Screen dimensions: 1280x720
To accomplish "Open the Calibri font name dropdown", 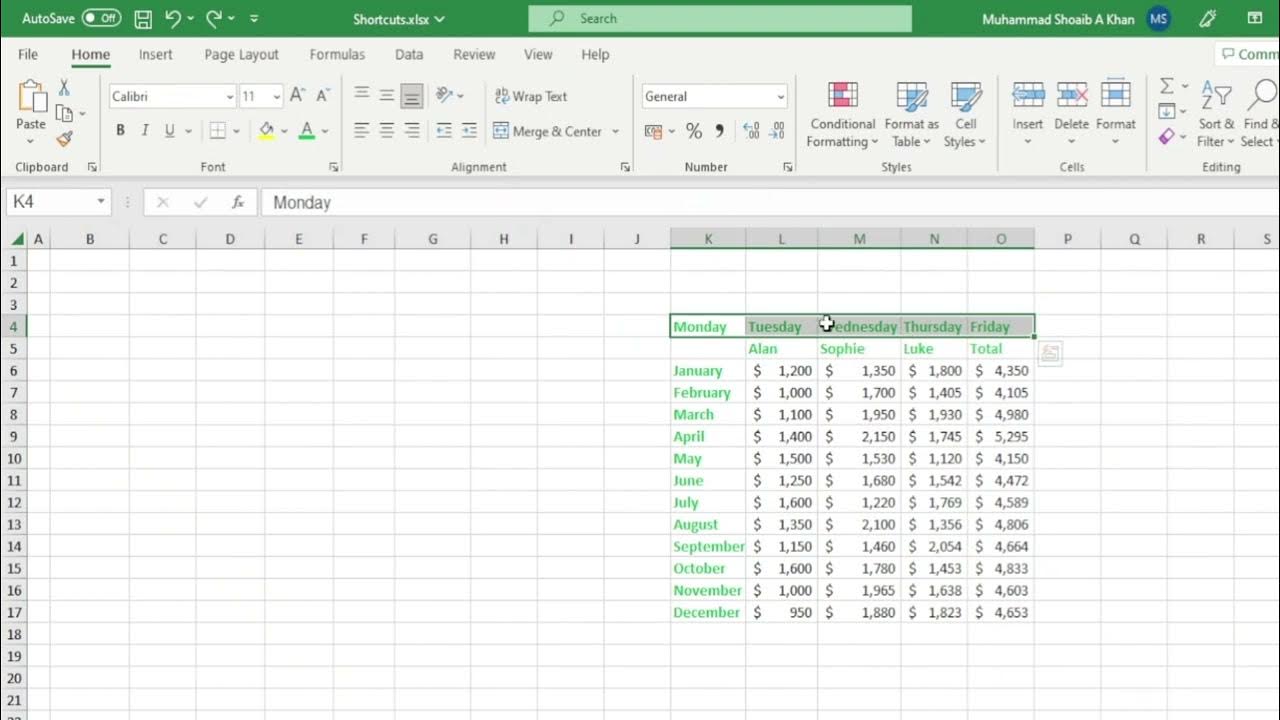I will point(230,96).
